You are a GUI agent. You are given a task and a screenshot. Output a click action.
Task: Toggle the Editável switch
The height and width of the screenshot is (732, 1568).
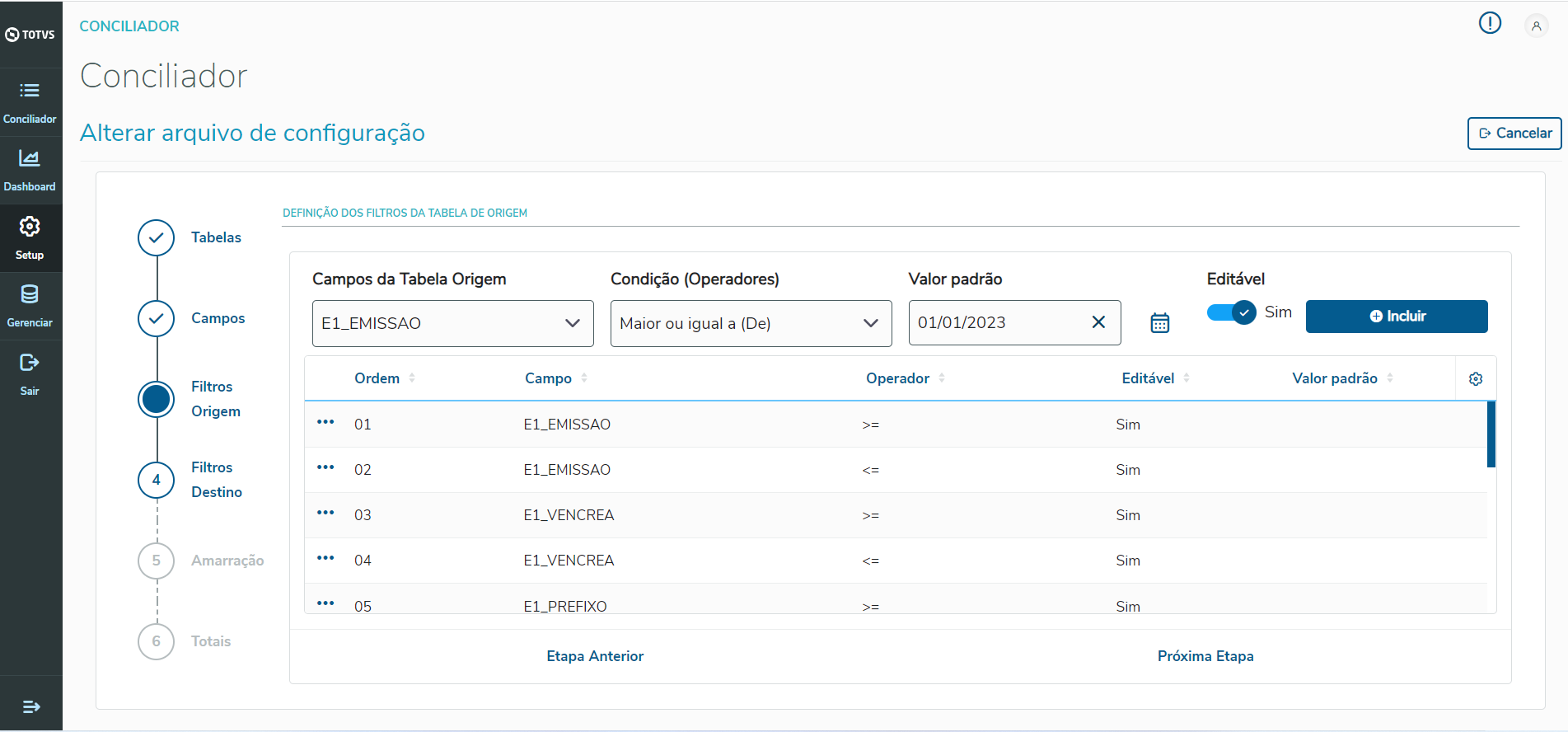tap(1231, 312)
